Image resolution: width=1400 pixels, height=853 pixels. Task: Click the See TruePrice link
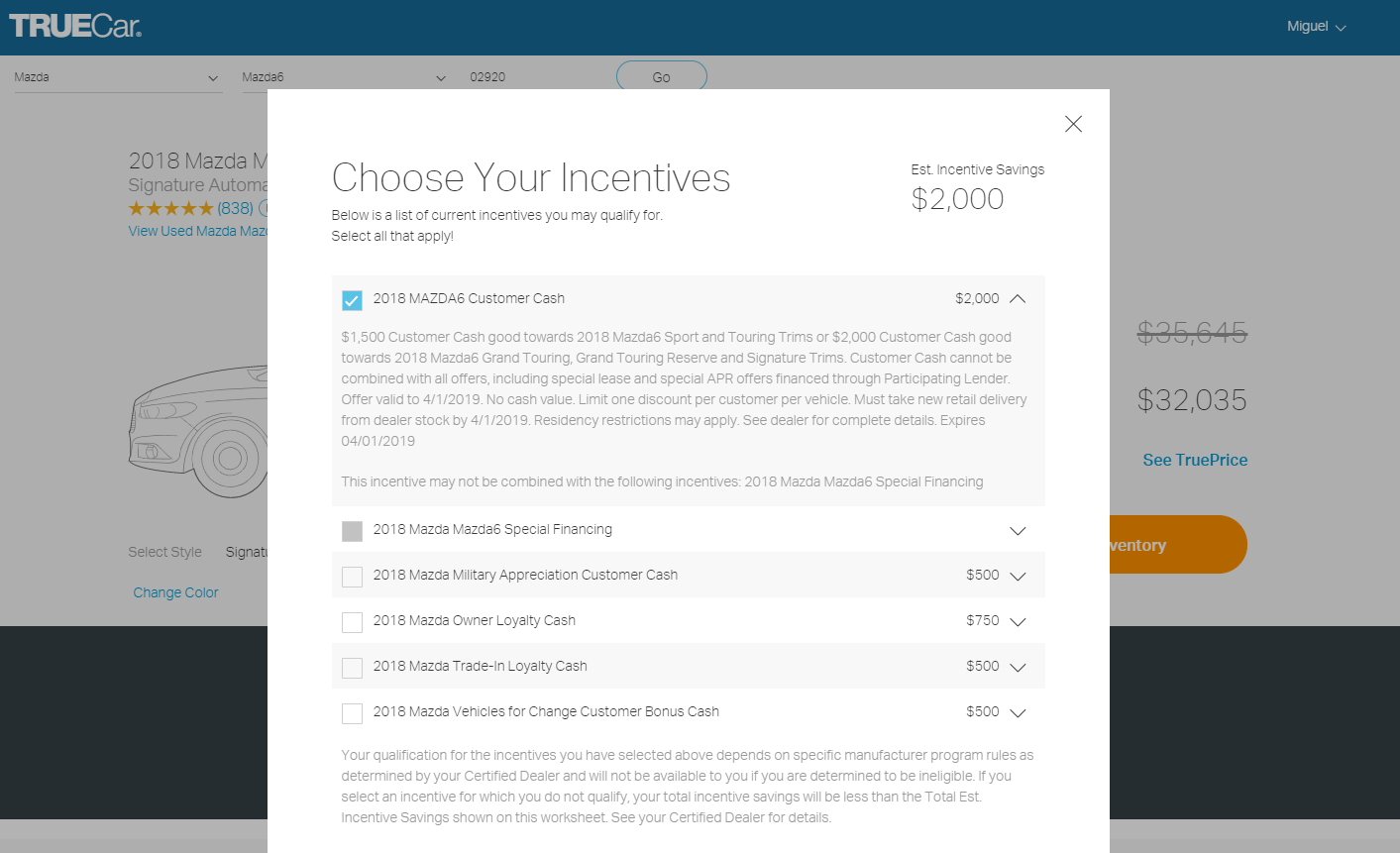pos(1195,460)
